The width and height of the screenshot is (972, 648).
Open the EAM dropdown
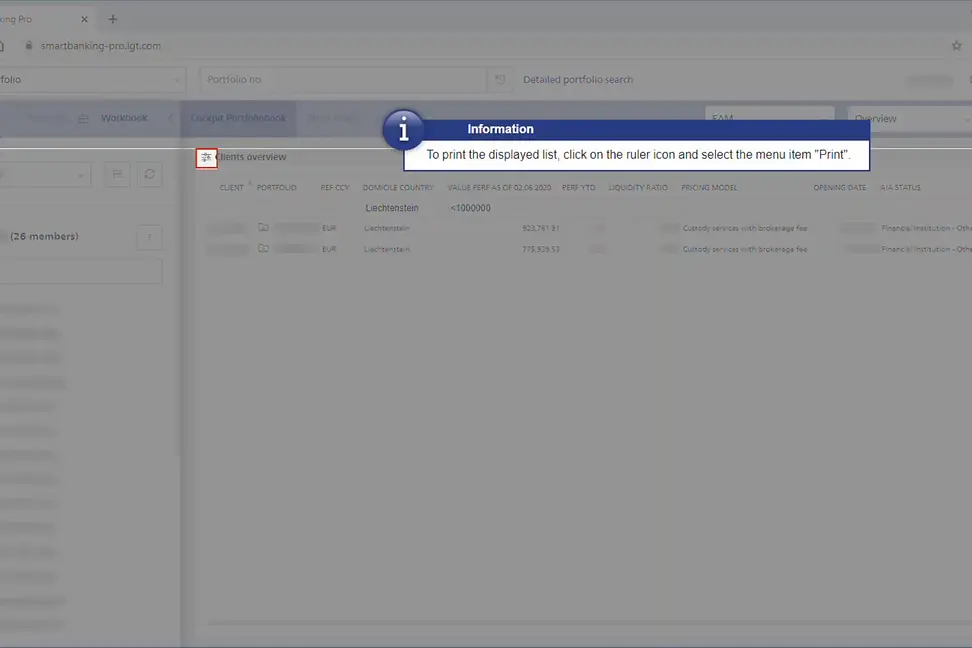click(x=768, y=119)
